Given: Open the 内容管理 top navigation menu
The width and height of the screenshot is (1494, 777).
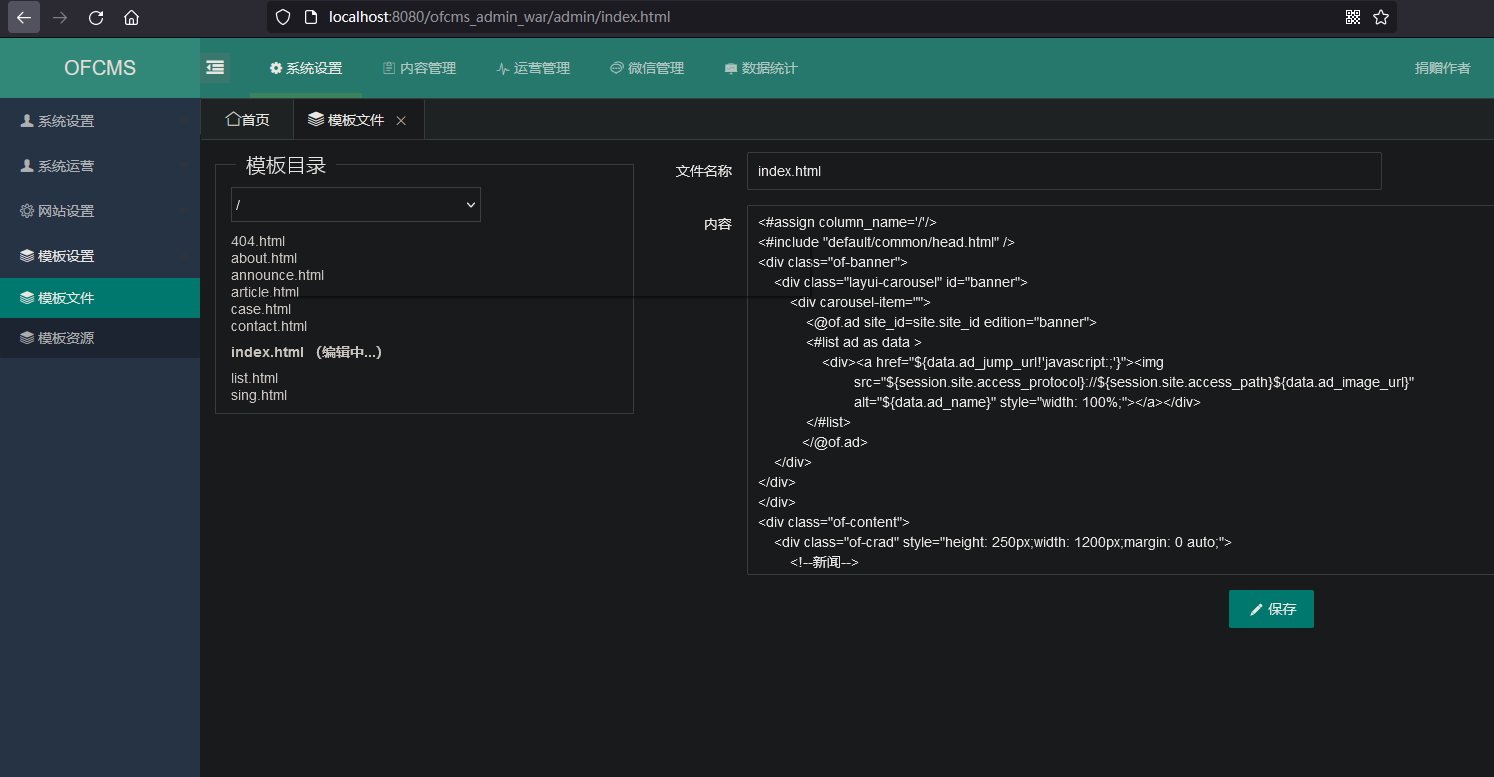Looking at the screenshot, I should click(x=420, y=68).
